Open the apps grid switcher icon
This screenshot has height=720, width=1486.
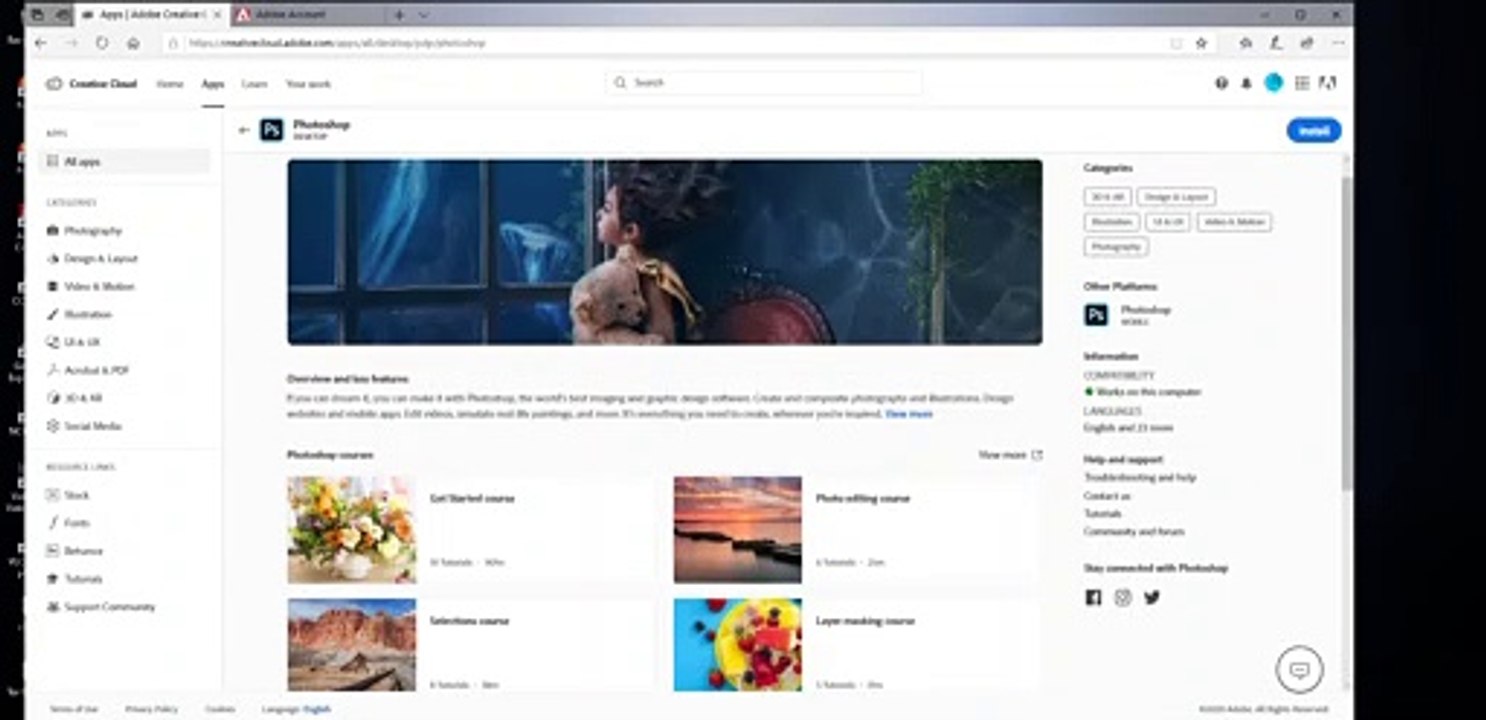(1302, 84)
